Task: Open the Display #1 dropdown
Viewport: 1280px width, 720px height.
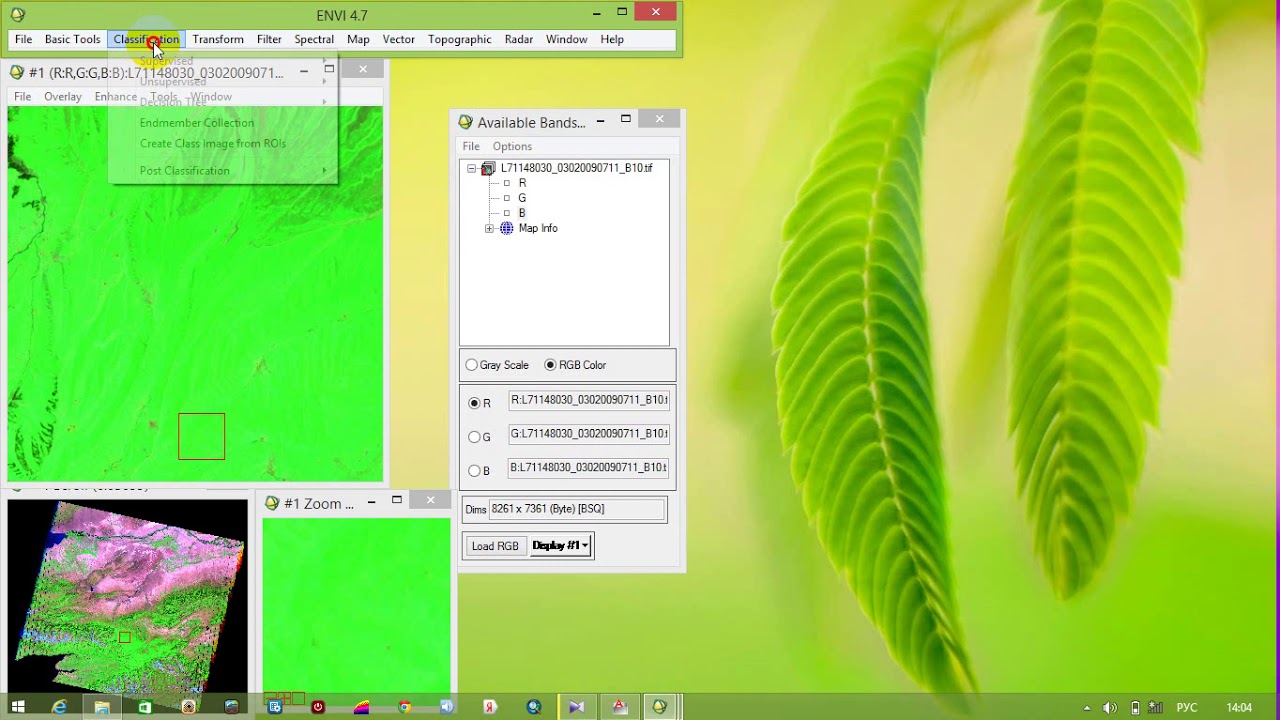Action: tap(560, 546)
